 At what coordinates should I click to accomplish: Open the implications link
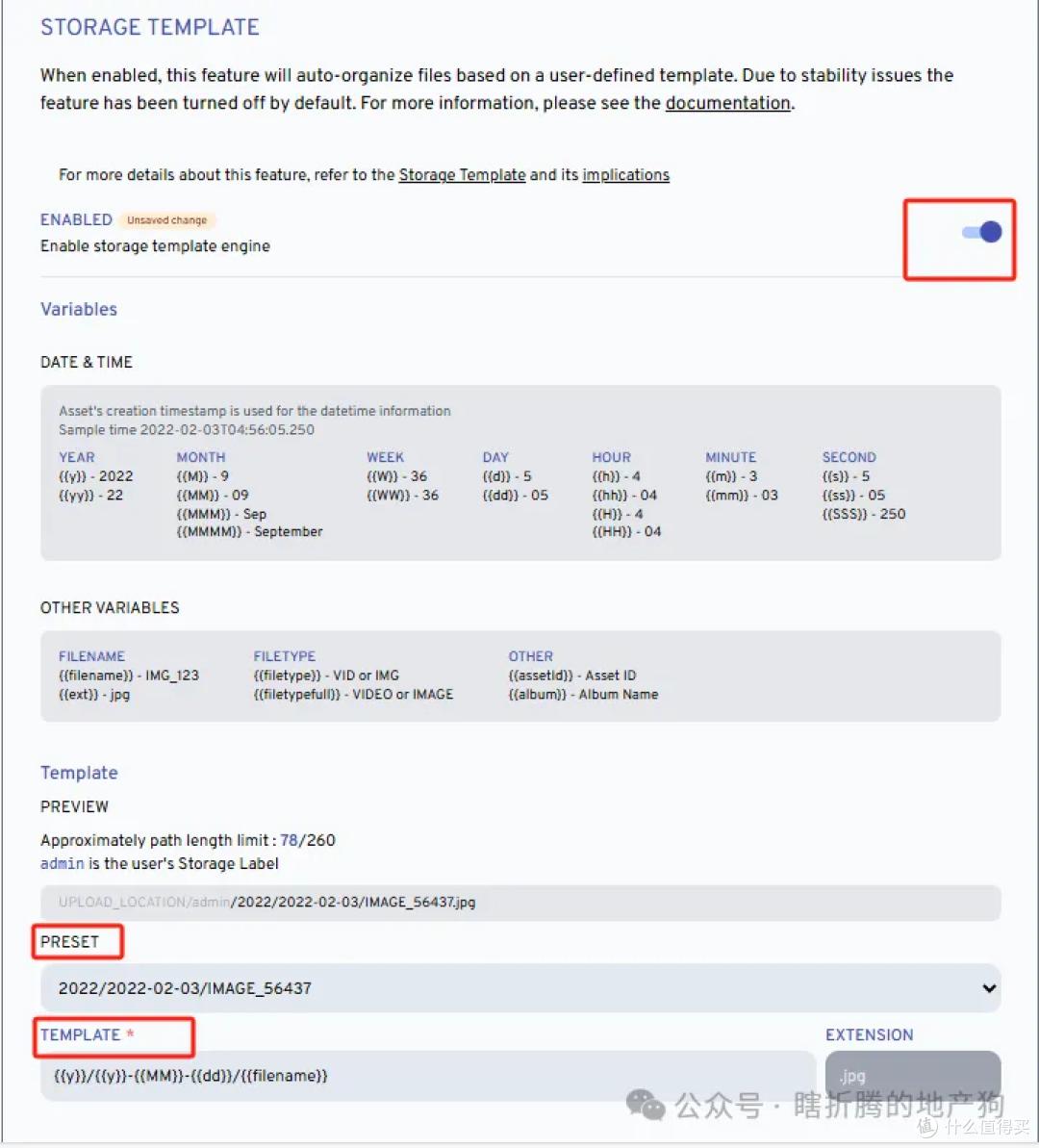[x=625, y=174]
